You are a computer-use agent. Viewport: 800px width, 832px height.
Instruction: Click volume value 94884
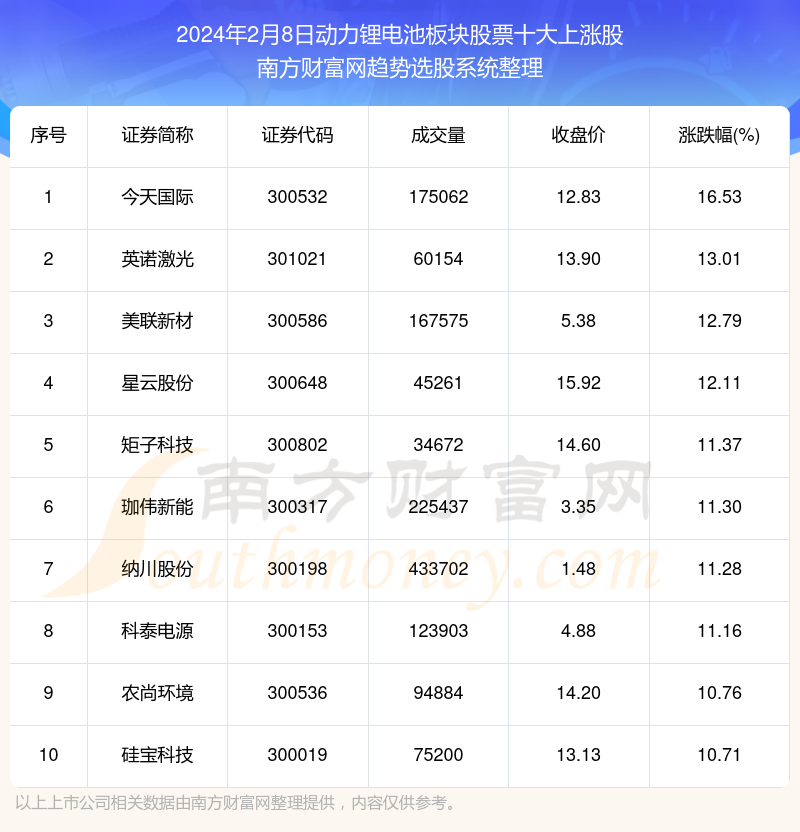coord(438,693)
